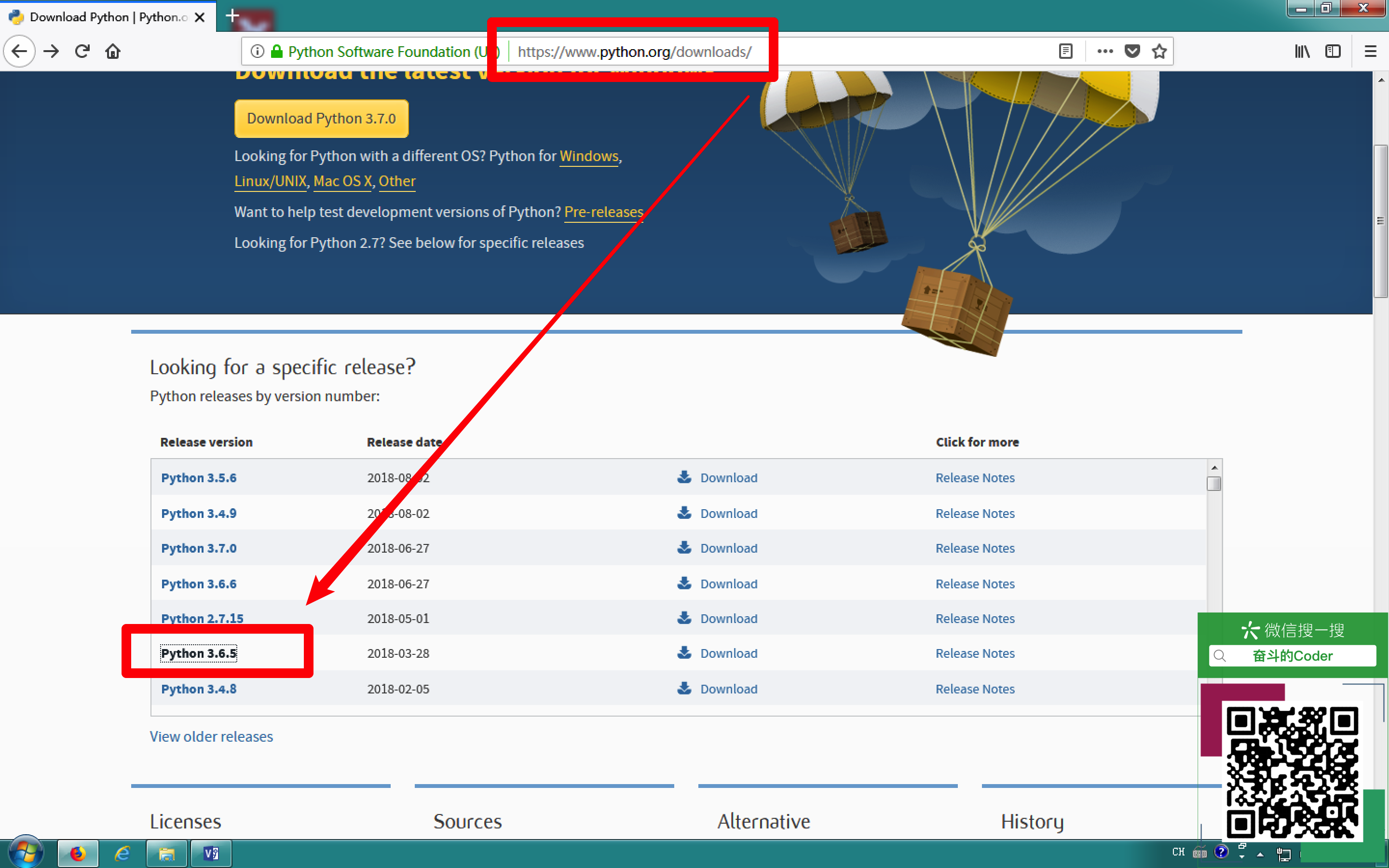Save page to Pocket icon

click(1132, 51)
